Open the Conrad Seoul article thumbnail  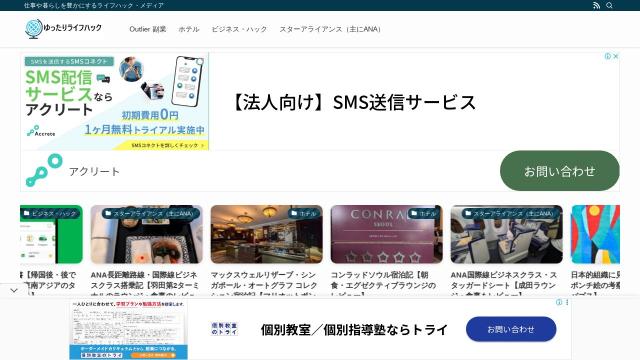(x=387, y=234)
